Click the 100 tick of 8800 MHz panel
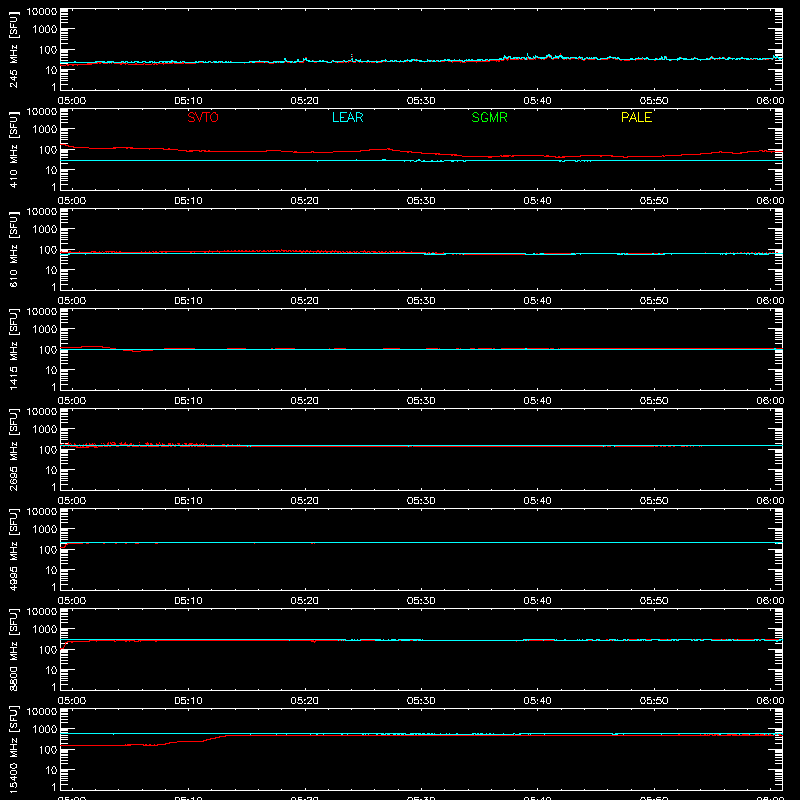 [48, 650]
